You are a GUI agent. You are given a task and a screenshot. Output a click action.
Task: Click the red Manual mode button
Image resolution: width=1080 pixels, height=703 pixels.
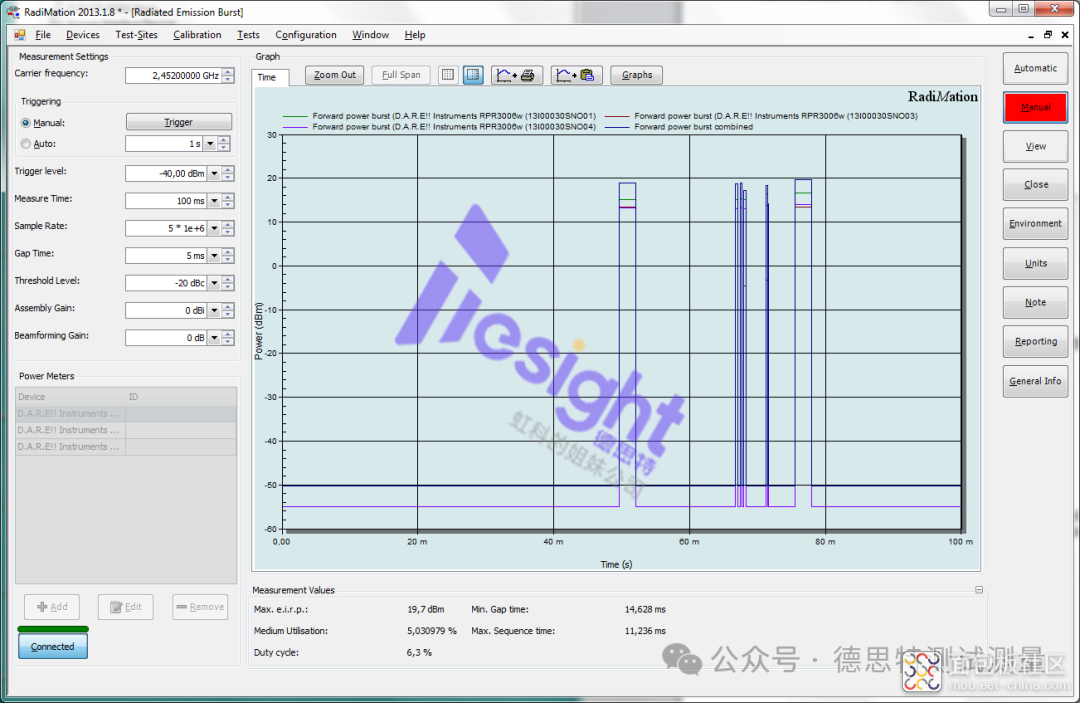(x=1035, y=107)
